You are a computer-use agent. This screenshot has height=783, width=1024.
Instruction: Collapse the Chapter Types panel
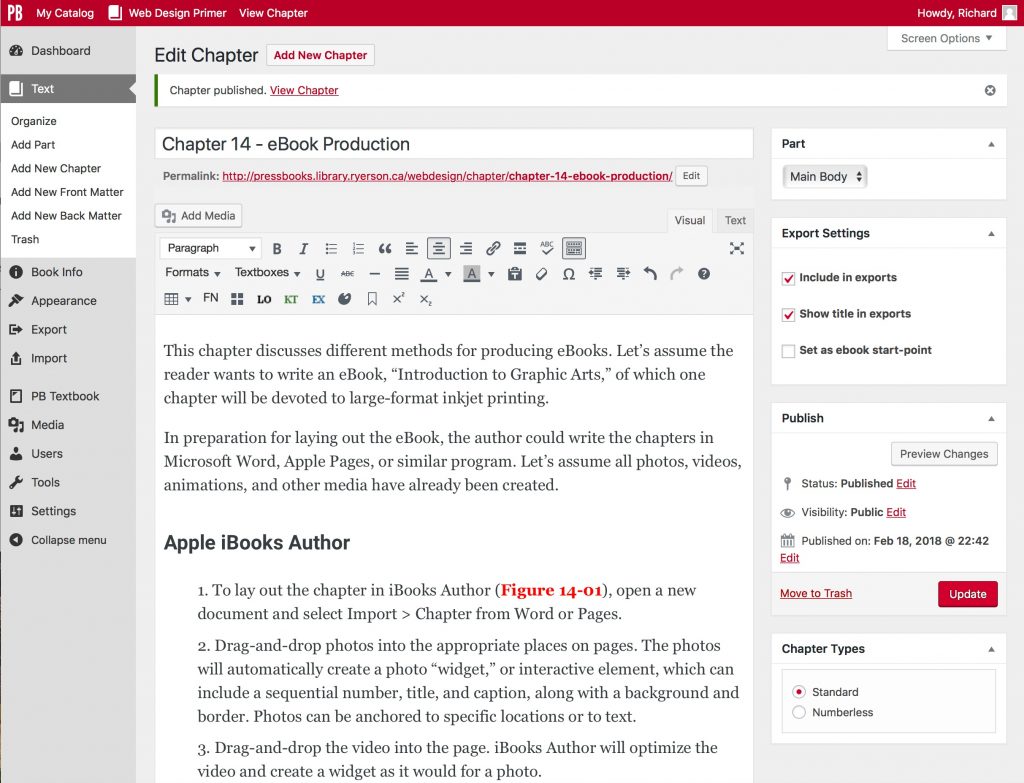pos(991,649)
